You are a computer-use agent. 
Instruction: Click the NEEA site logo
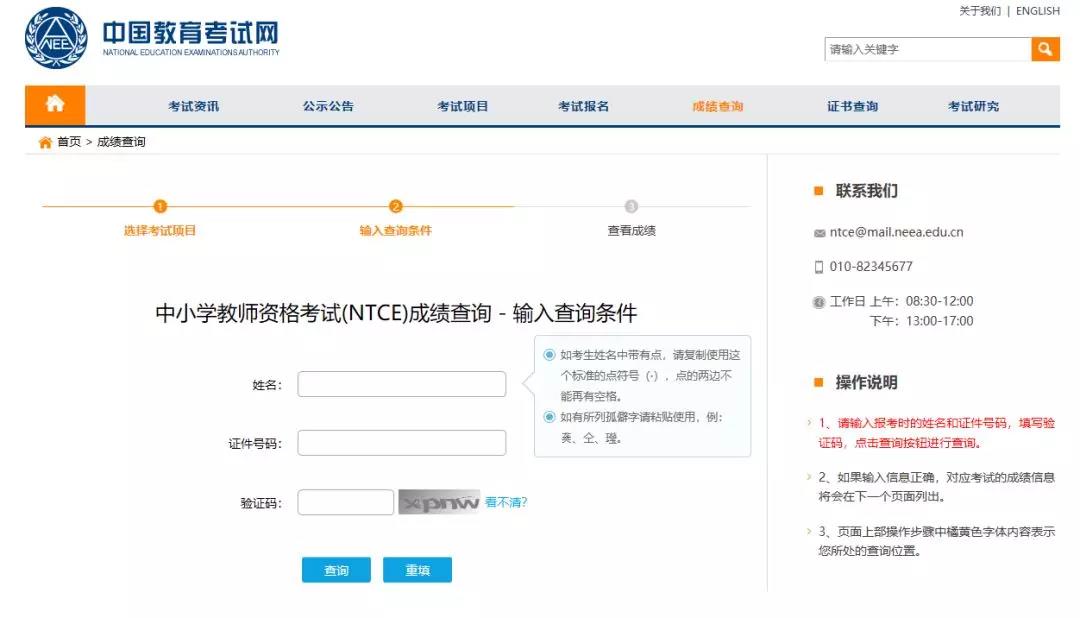tap(55, 38)
